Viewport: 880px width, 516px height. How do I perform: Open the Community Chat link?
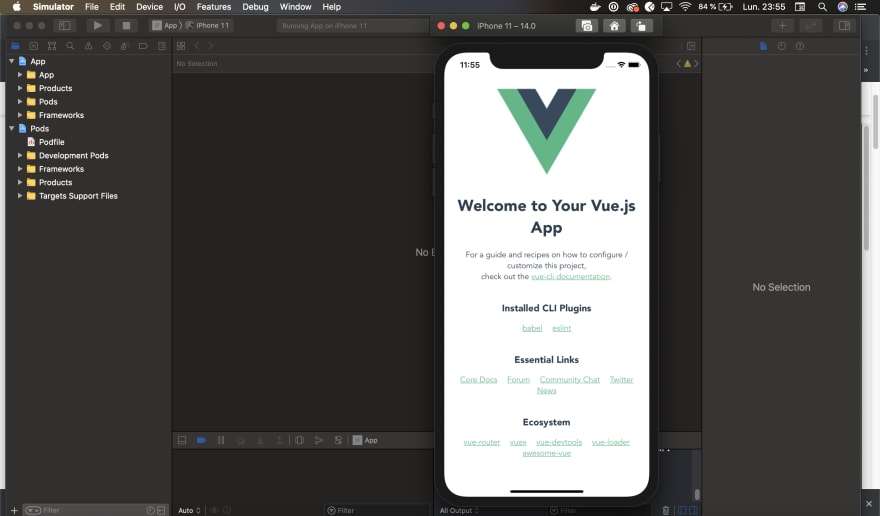pyautogui.click(x=570, y=380)
